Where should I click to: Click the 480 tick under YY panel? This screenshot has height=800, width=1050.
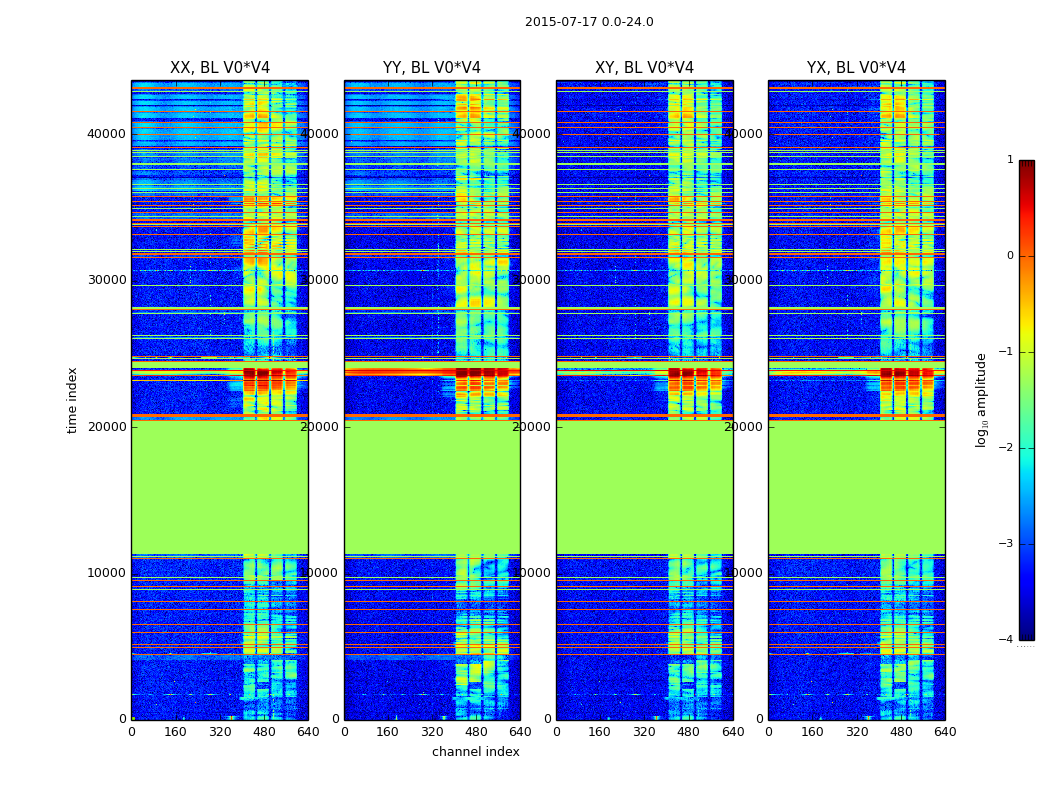tap(476, 732)
